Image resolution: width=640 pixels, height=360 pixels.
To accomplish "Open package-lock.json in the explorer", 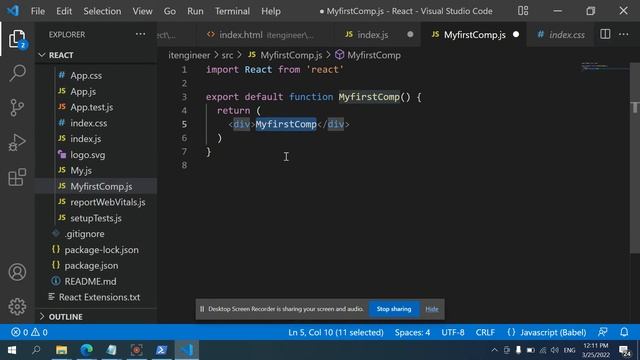I will pyautogui.click(x=101, y=250).
